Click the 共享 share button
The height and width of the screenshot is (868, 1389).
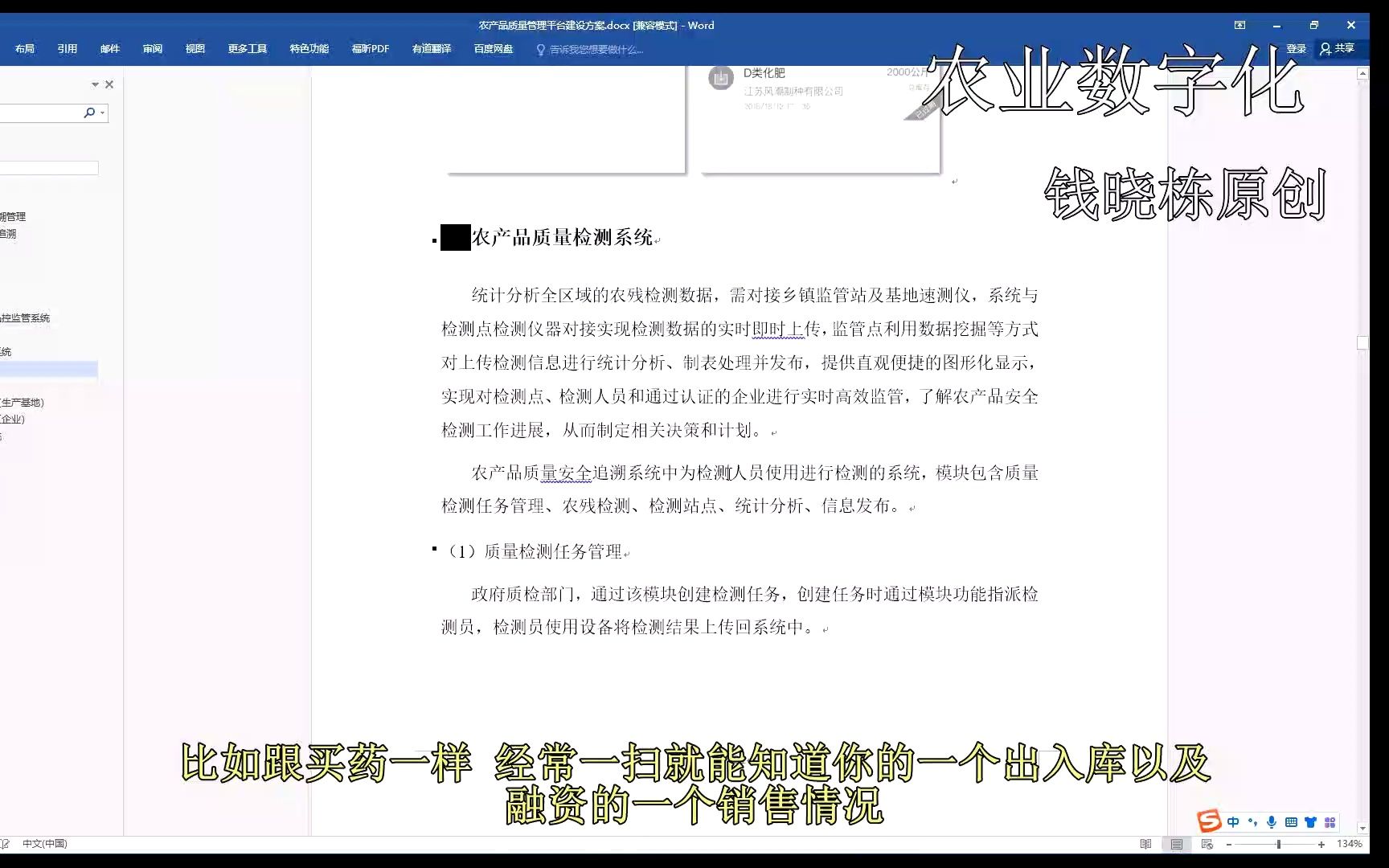pyautogui.click(x=1337, y=49)
